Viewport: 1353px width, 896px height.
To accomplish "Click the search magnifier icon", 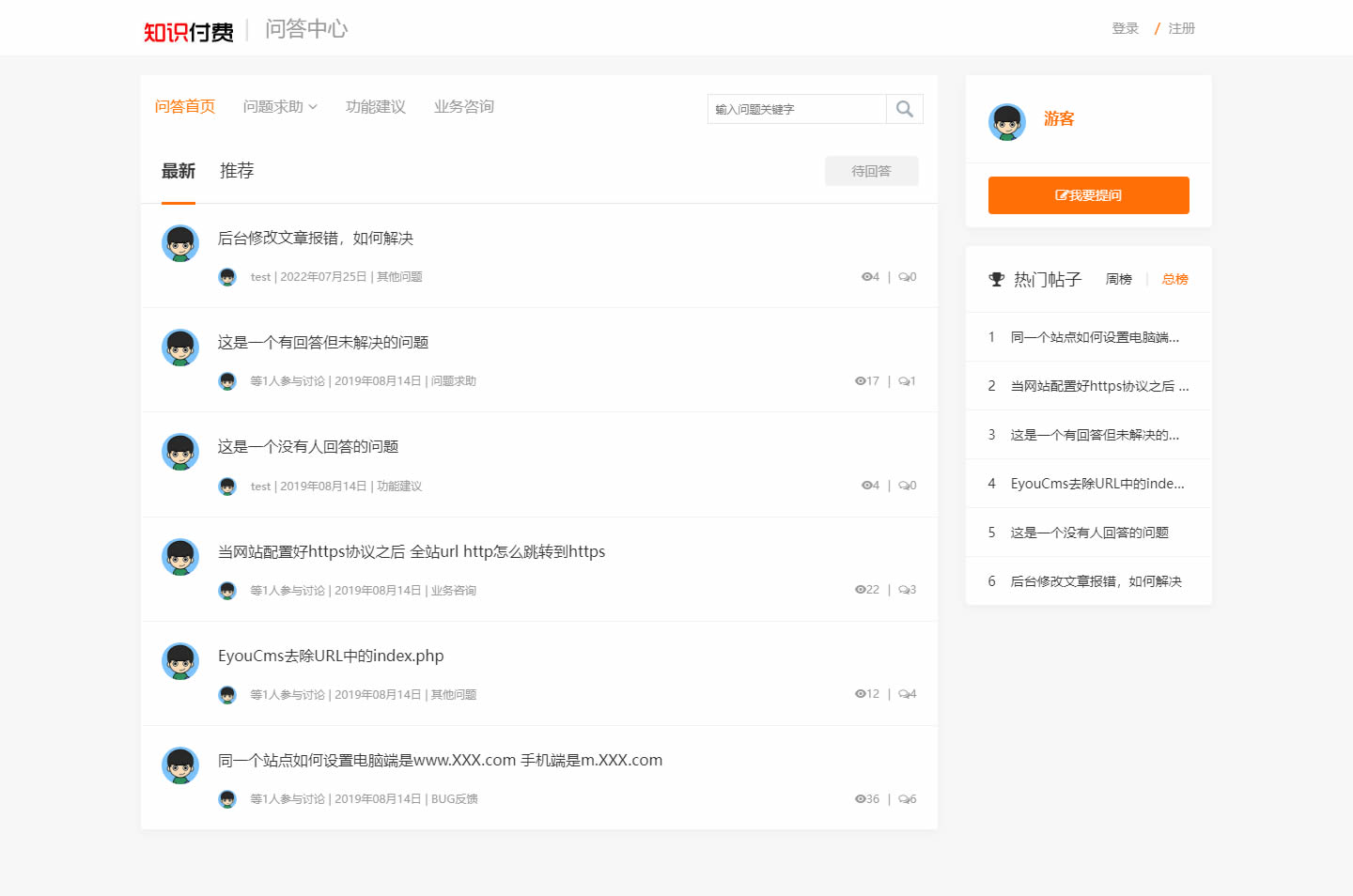I will click(904, 109).
